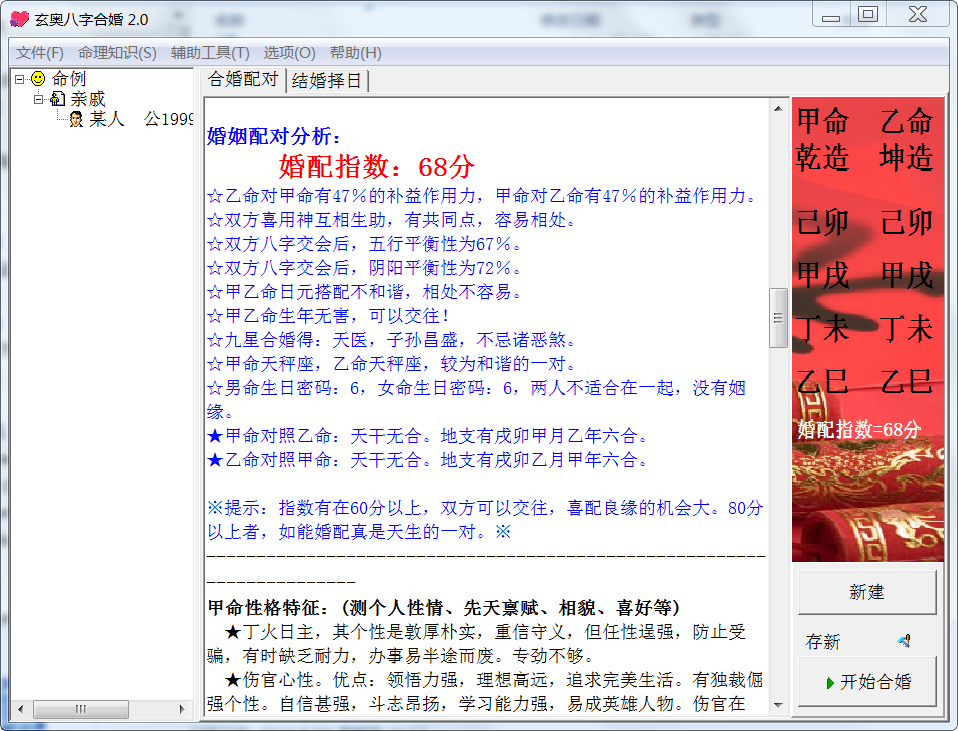Click the pin icon next to 存新
Screen dimensions: 958x731
[x=904, y=641]
